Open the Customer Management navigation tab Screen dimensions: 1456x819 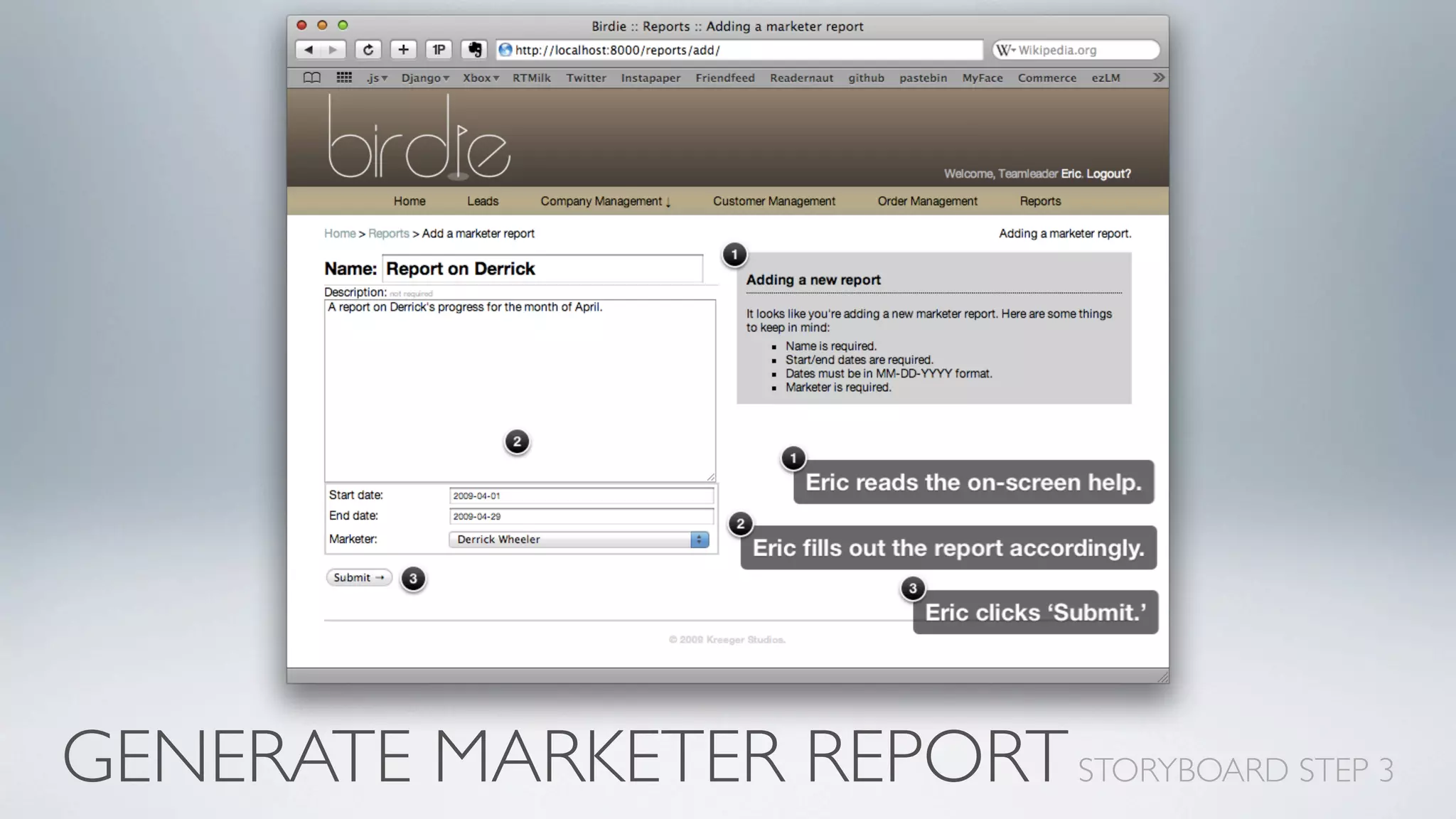[774, 201]
